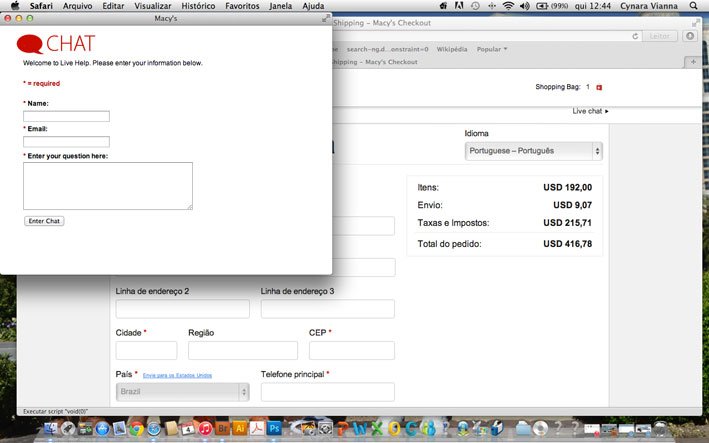This screenshot has height=443, width=709.
Task: Open the search-ng.d bookmark link
Action: pos(388,49)
